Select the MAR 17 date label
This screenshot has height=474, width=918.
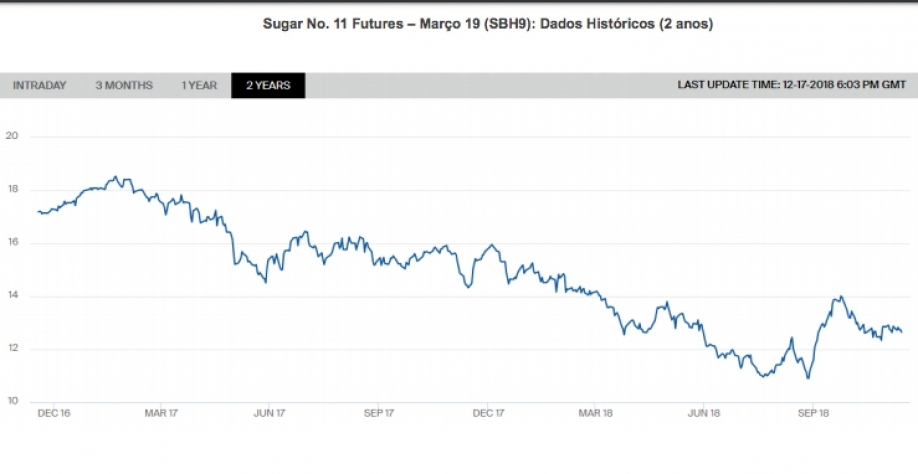coord(161,412)
